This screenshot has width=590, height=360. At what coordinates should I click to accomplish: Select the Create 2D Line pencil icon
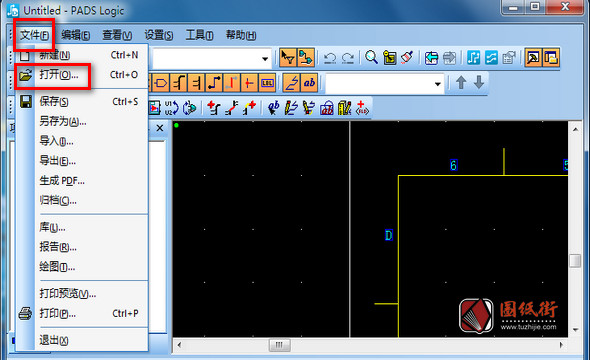click(291, 108)
